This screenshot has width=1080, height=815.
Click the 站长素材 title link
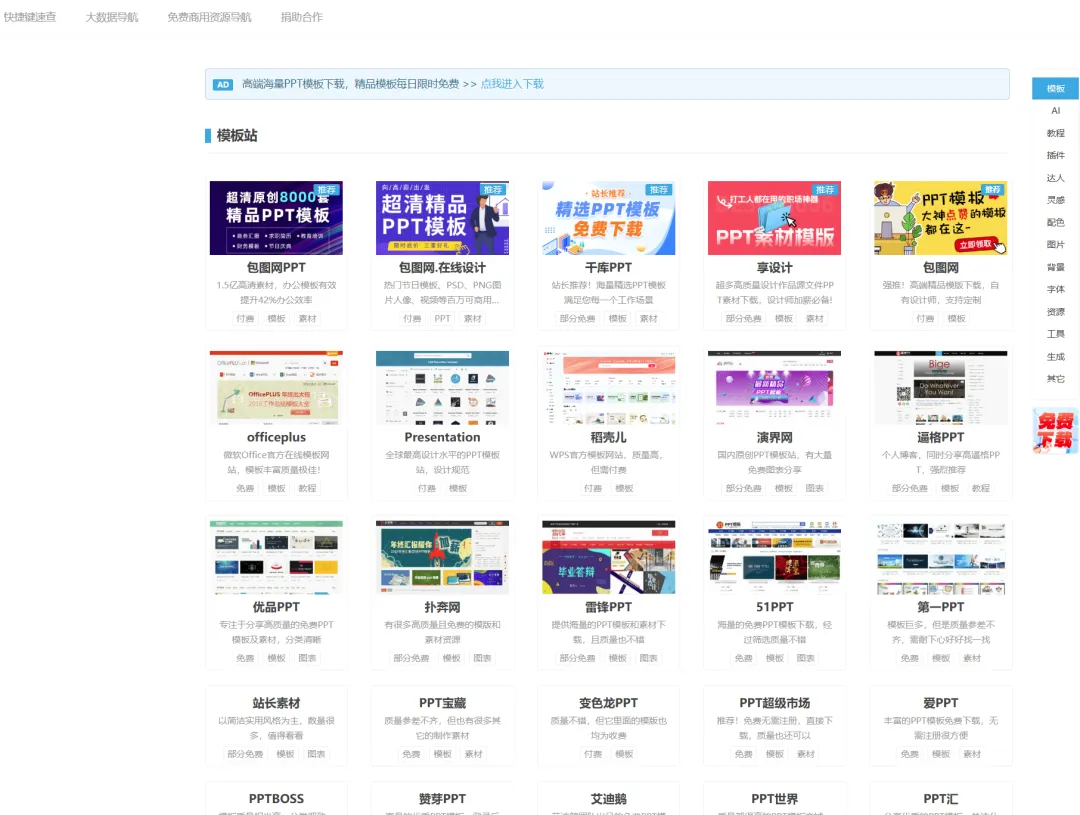click(276, 703)
